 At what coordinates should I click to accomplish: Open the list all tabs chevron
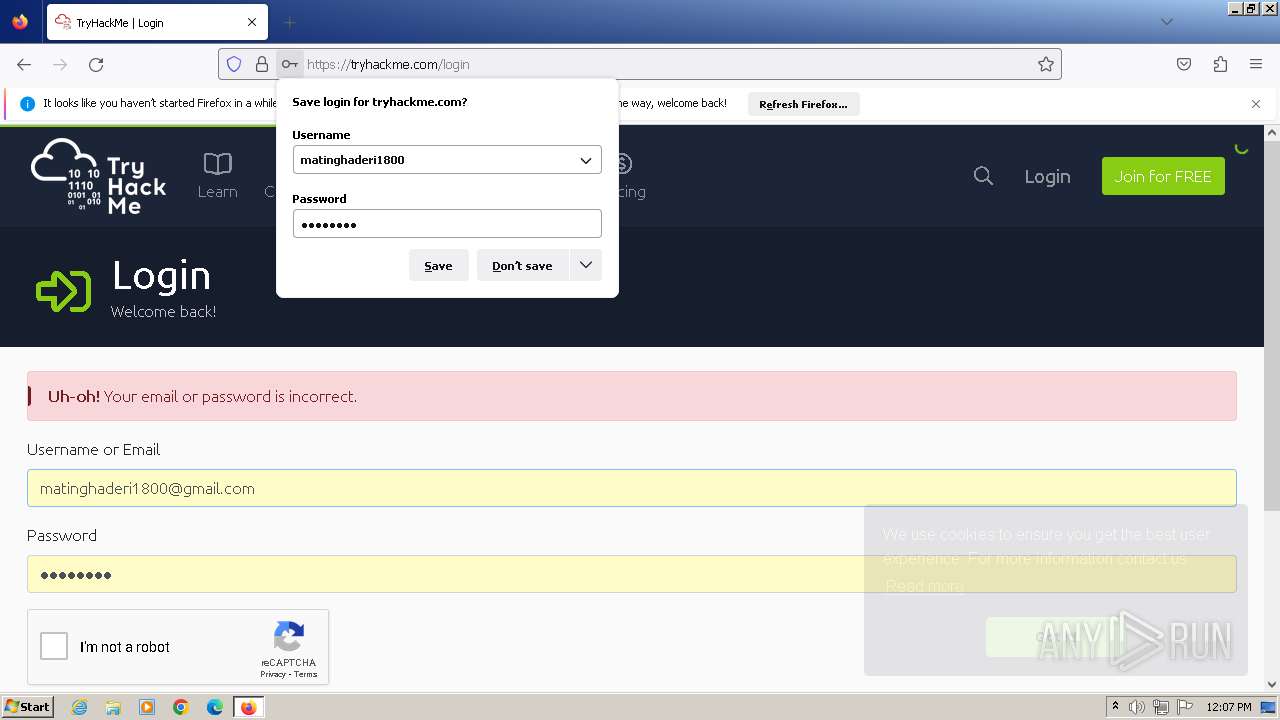click(1166, 22)
